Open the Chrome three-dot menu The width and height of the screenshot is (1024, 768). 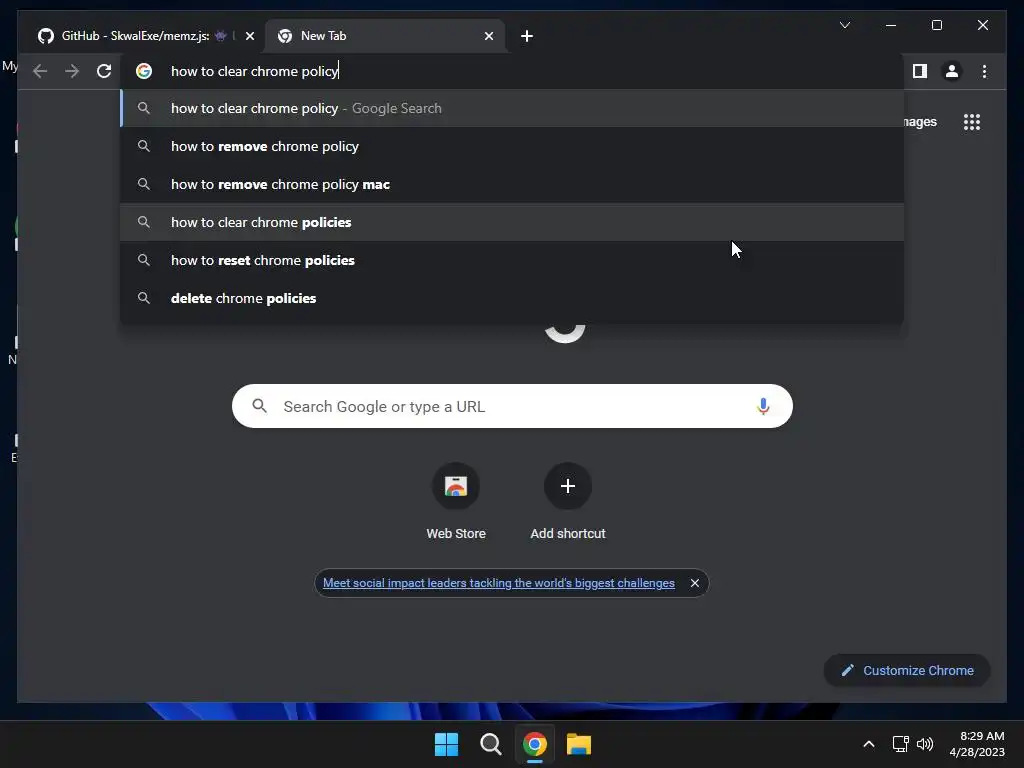984,71
